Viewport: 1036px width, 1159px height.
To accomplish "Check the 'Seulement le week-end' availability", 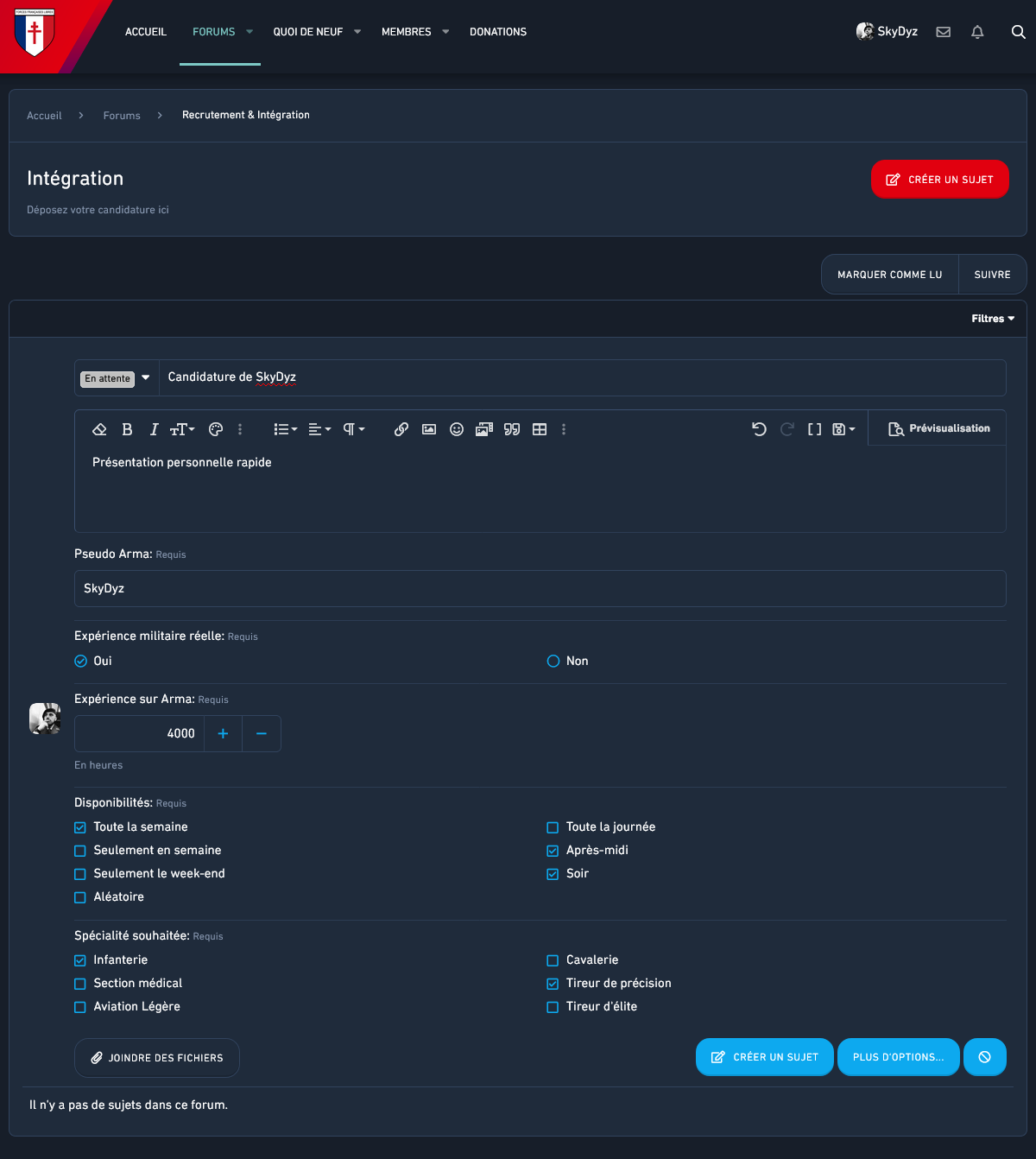I will click(x=80, y=874).
